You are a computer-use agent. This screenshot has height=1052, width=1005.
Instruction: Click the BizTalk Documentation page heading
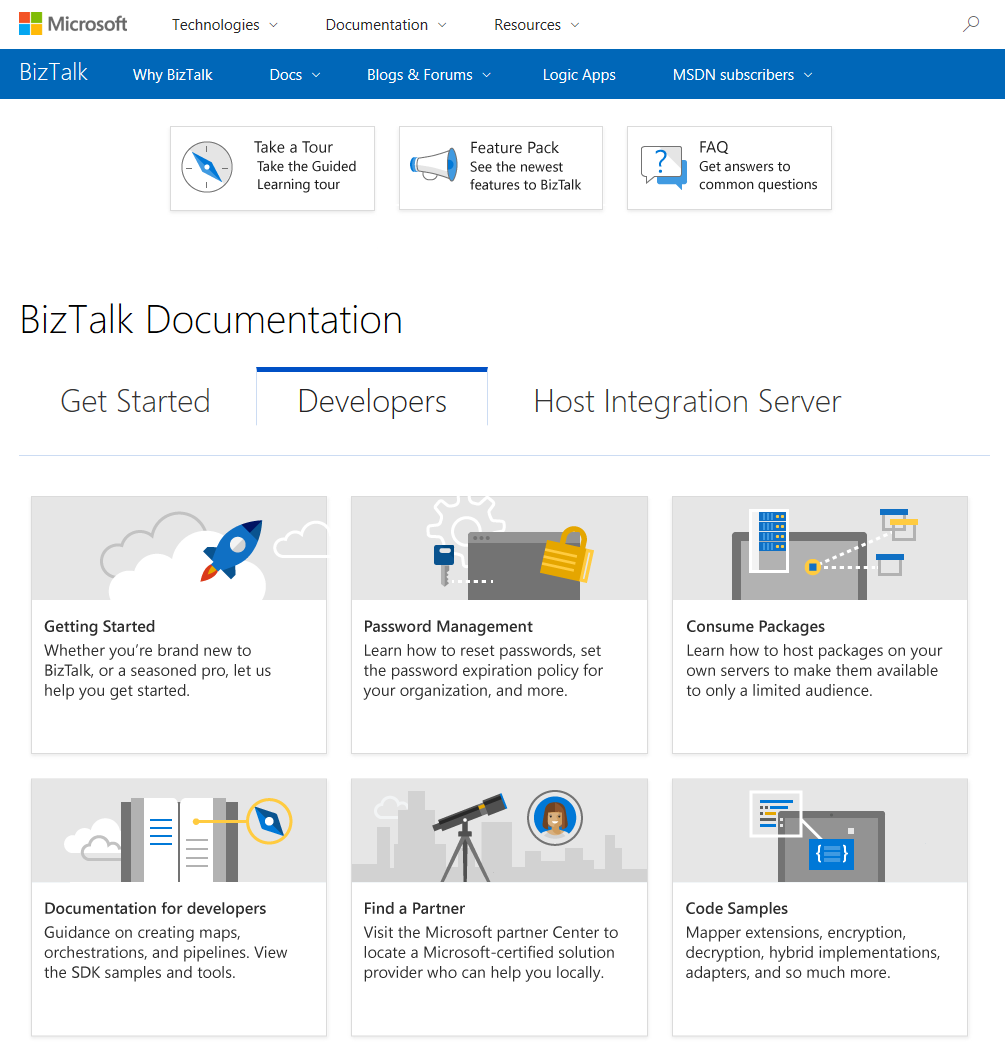point(211,319)
